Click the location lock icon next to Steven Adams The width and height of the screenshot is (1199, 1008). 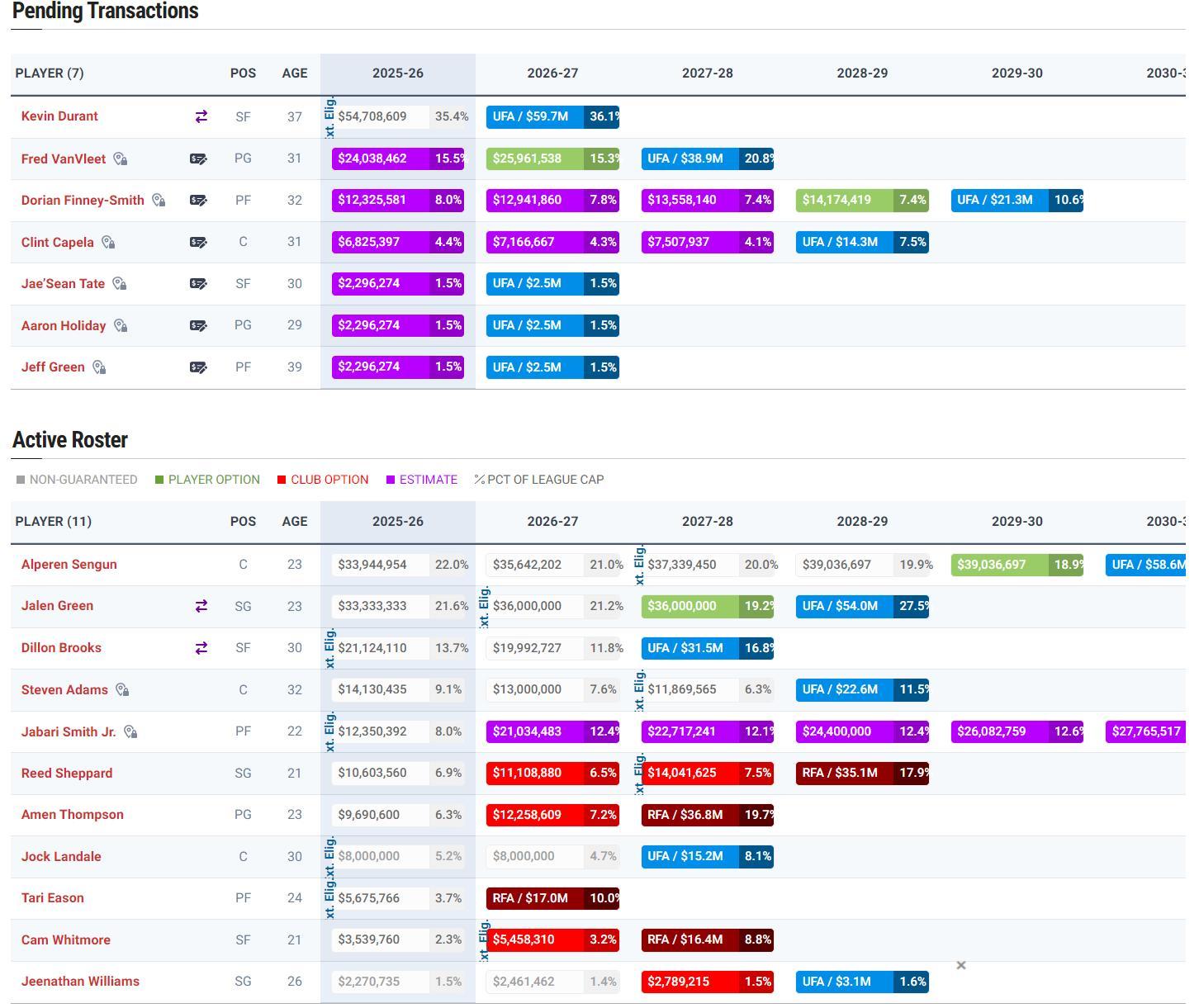122,690
